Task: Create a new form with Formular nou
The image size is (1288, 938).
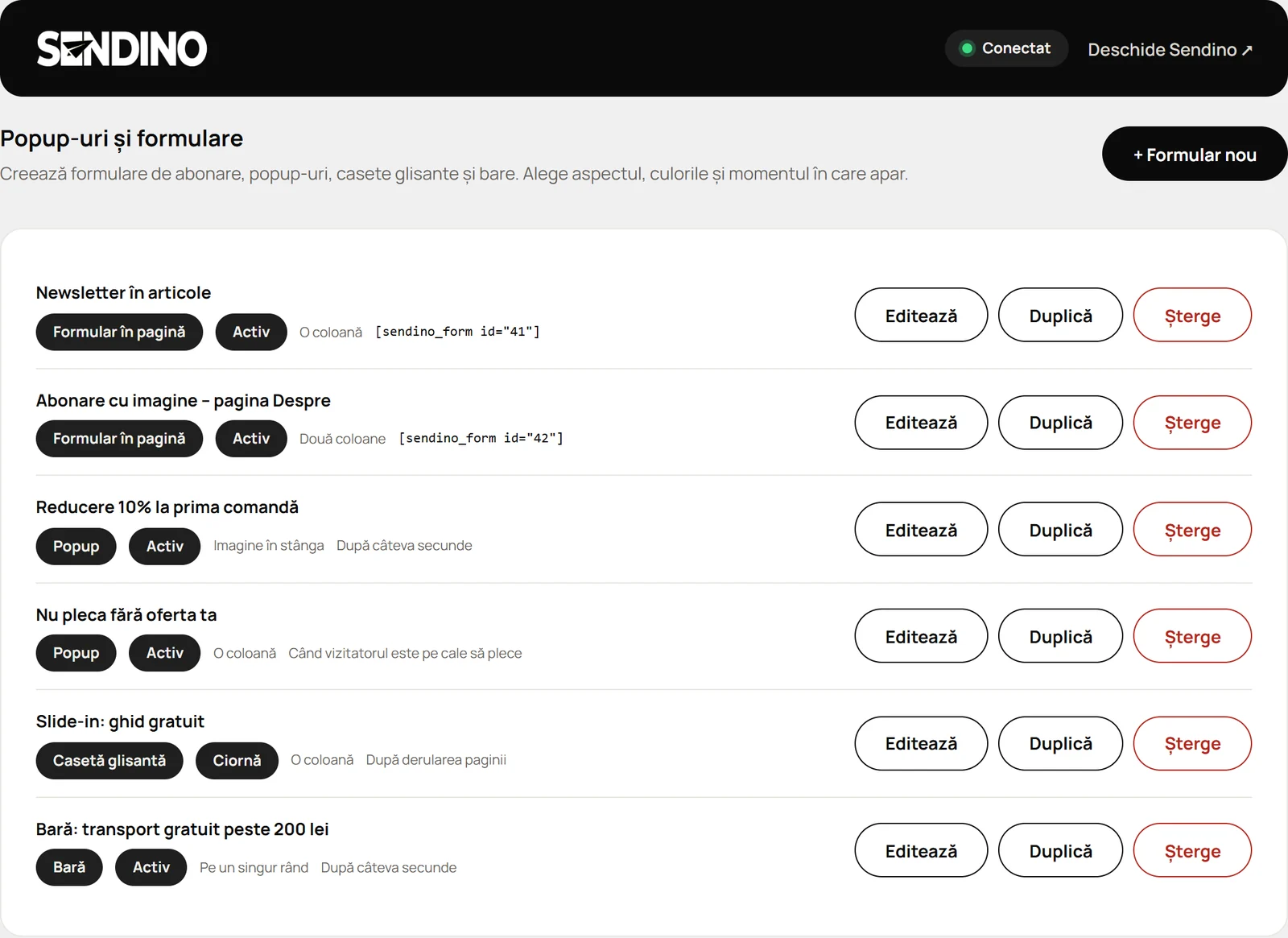Action: point(1195,154)
